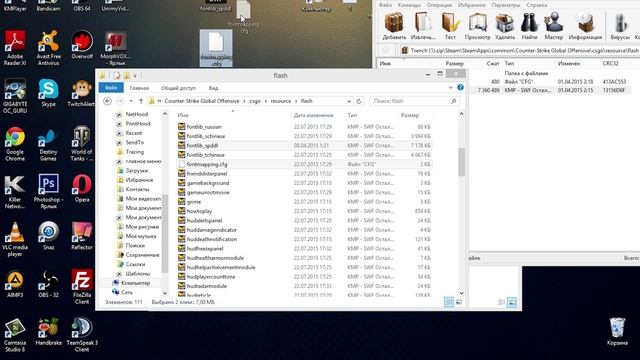Screen dimensions: 640x360
Task: Select the Google Chrome desktop icon
Action: (x=15, y=144)
